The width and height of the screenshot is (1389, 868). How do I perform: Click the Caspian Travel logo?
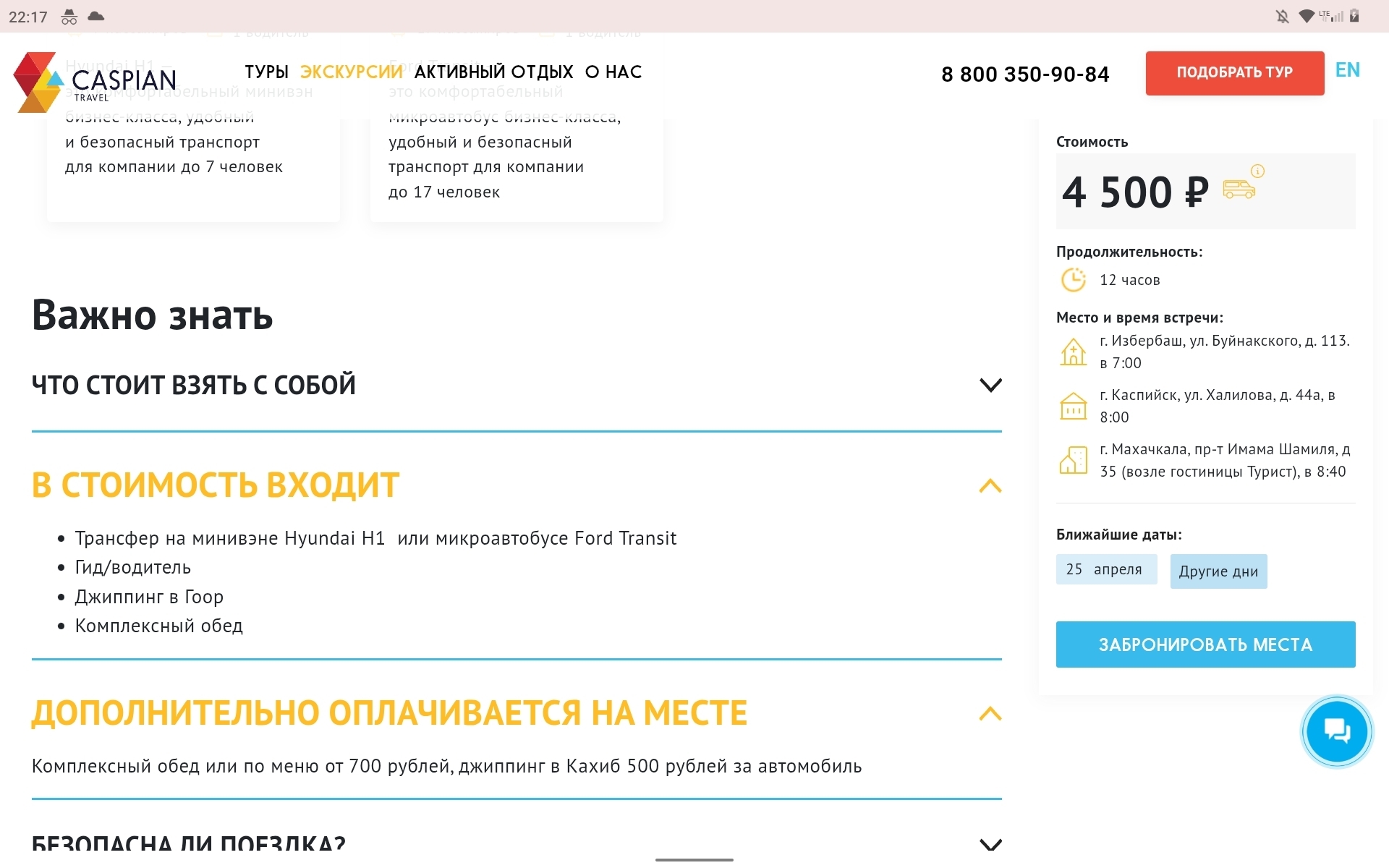coord(95,82)
